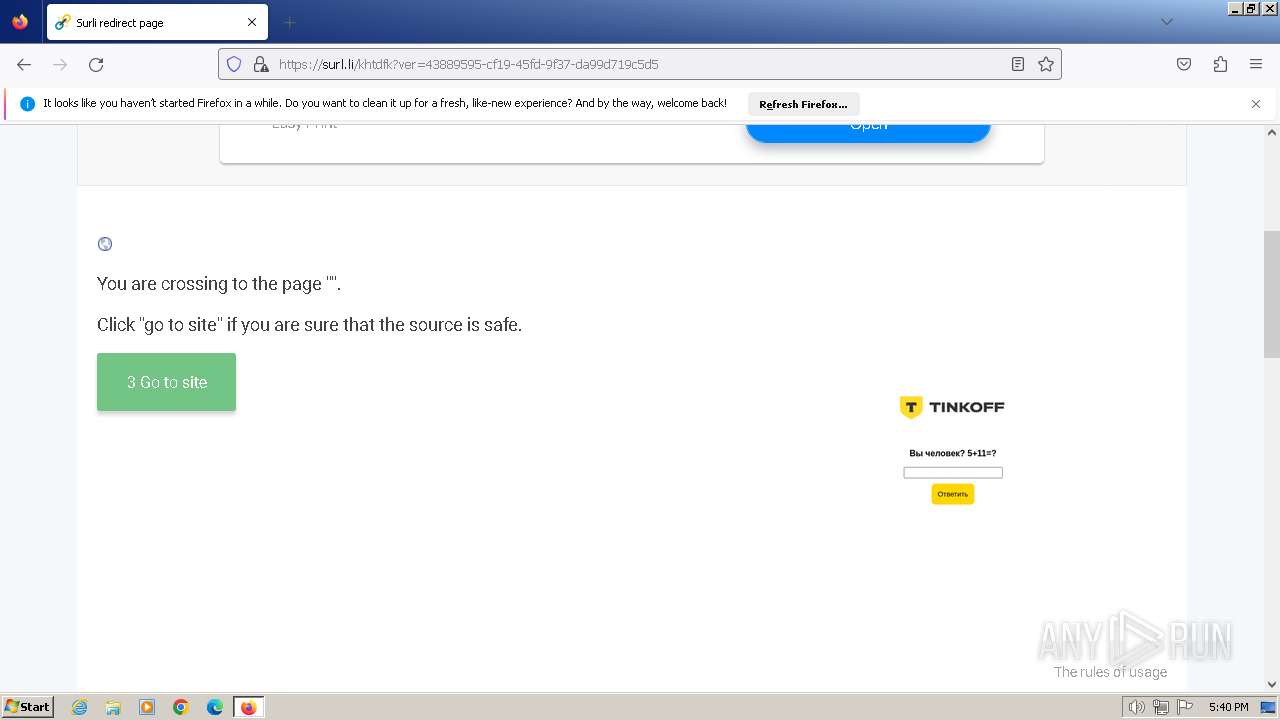Click the Tinkoff logo
This screenshot has width=1280, height=720.
[952, 407]
